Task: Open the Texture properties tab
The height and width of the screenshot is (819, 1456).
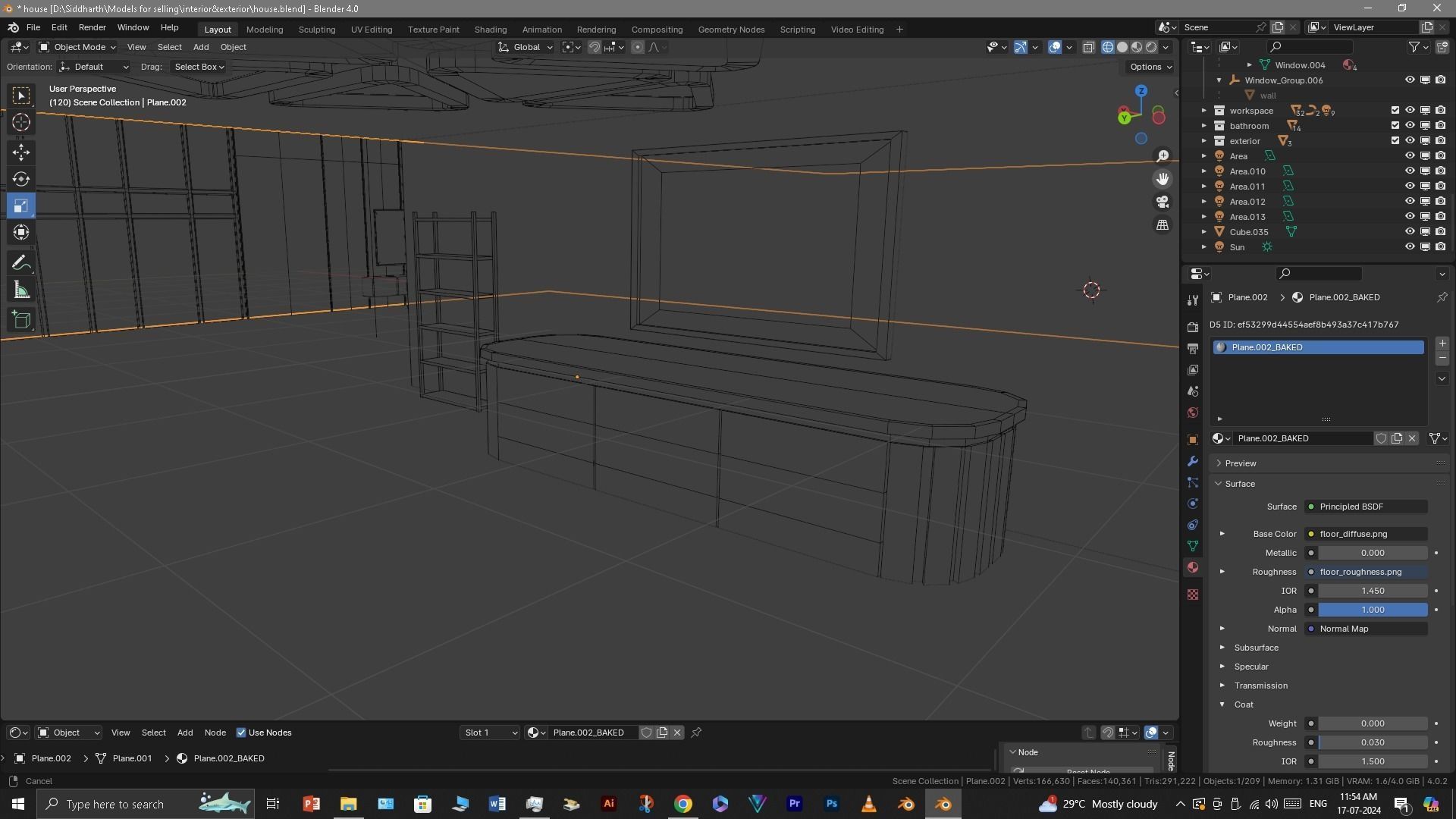Action: tap(1193, 595)
